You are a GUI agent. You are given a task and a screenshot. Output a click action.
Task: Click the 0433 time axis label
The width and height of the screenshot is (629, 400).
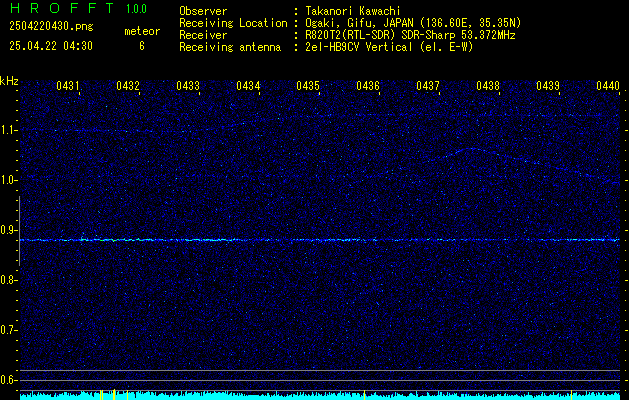(x=188, y=85)
